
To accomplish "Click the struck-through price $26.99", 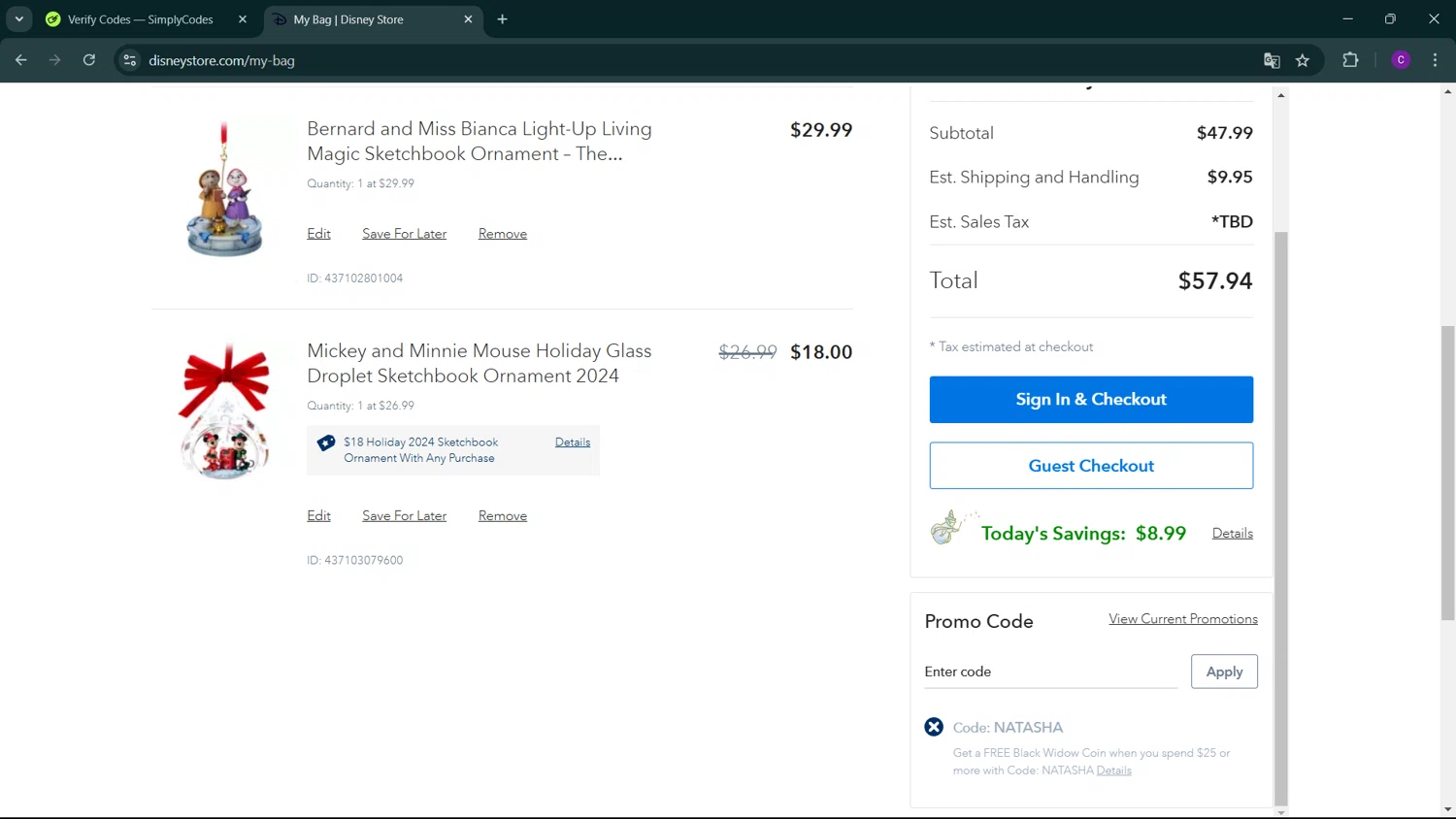I will click(747, 352).
